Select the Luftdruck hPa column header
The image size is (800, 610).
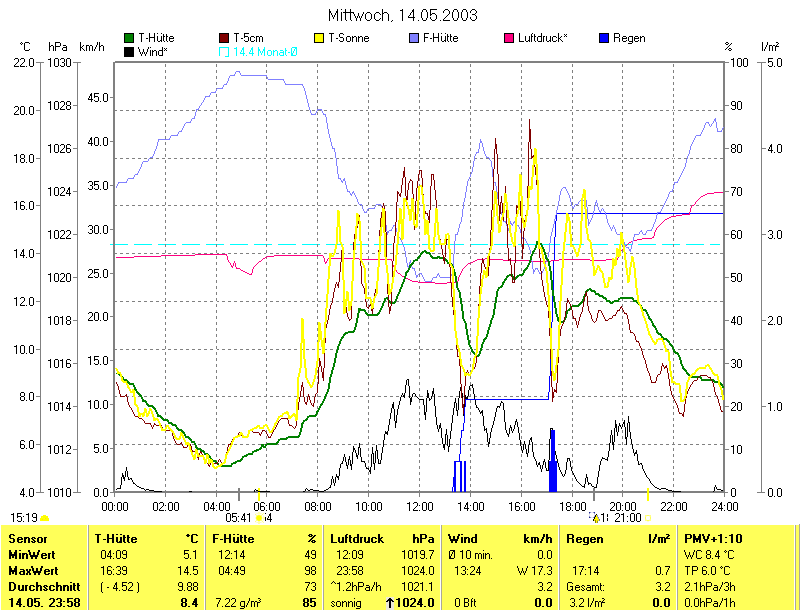382,539
